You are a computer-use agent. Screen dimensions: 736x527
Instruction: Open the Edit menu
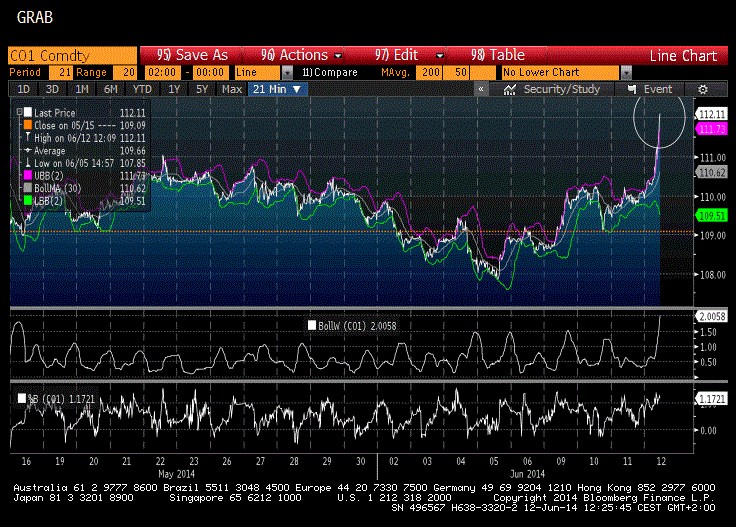(x=404, y=55)
